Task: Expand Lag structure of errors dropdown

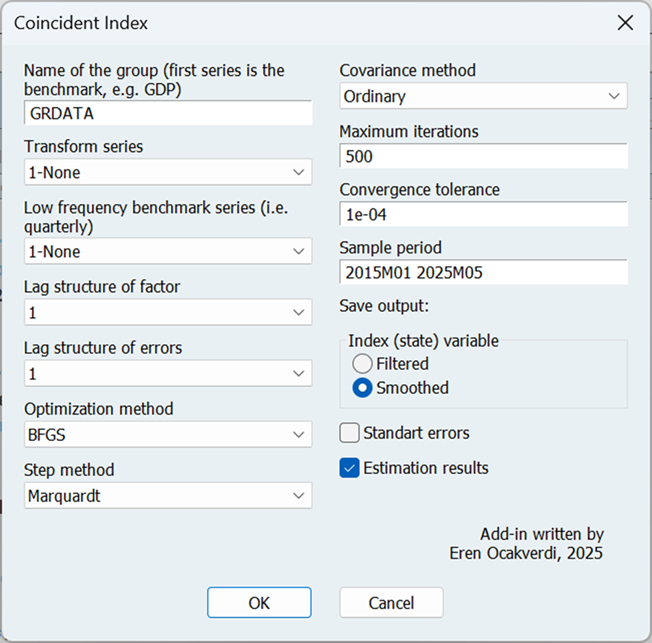Action: click(167, 374)
